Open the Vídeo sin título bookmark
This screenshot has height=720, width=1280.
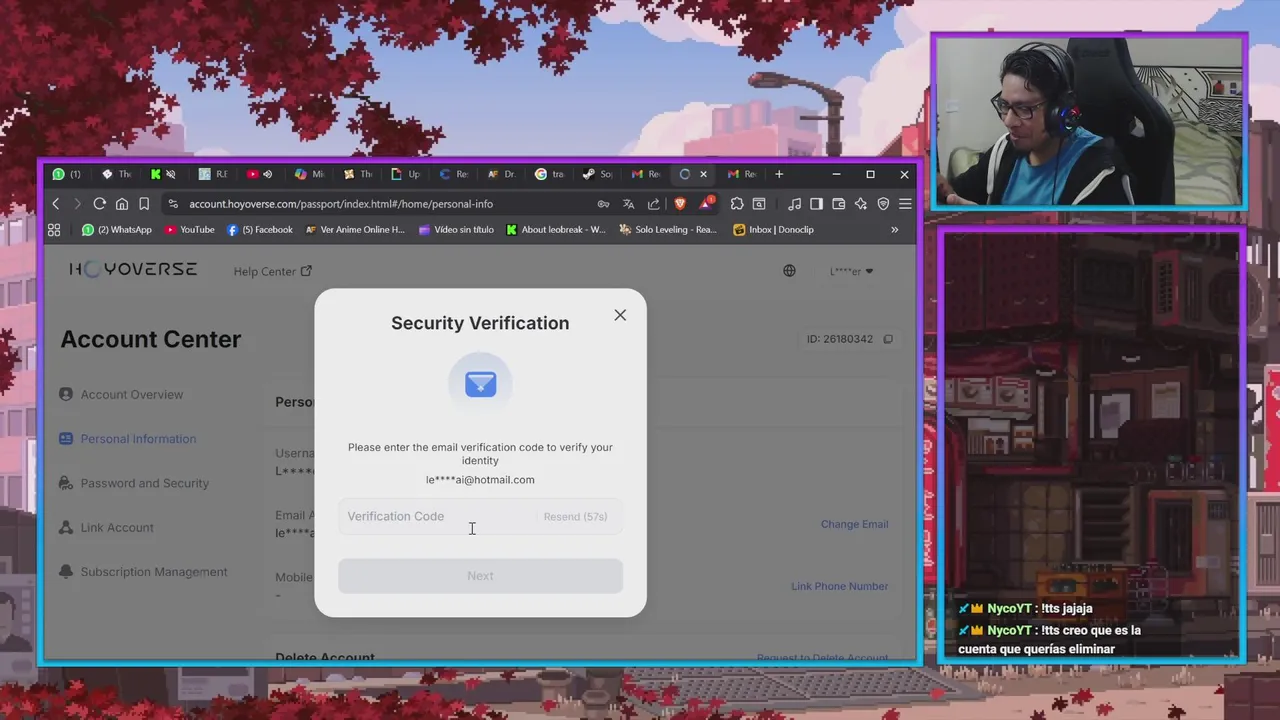click(x=456, y=230)
